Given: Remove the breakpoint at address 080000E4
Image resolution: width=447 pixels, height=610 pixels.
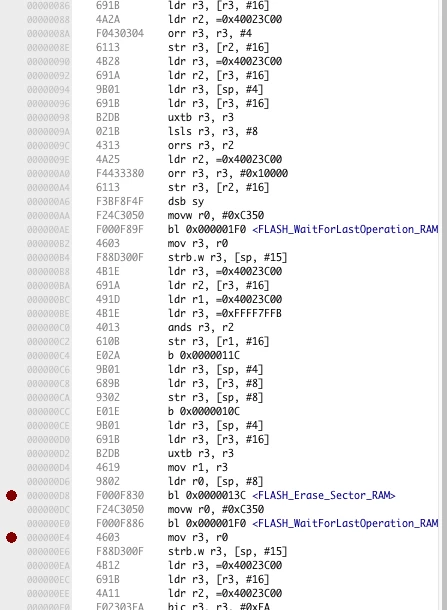Looking at the screenshot, I should [x=11, y=537].
